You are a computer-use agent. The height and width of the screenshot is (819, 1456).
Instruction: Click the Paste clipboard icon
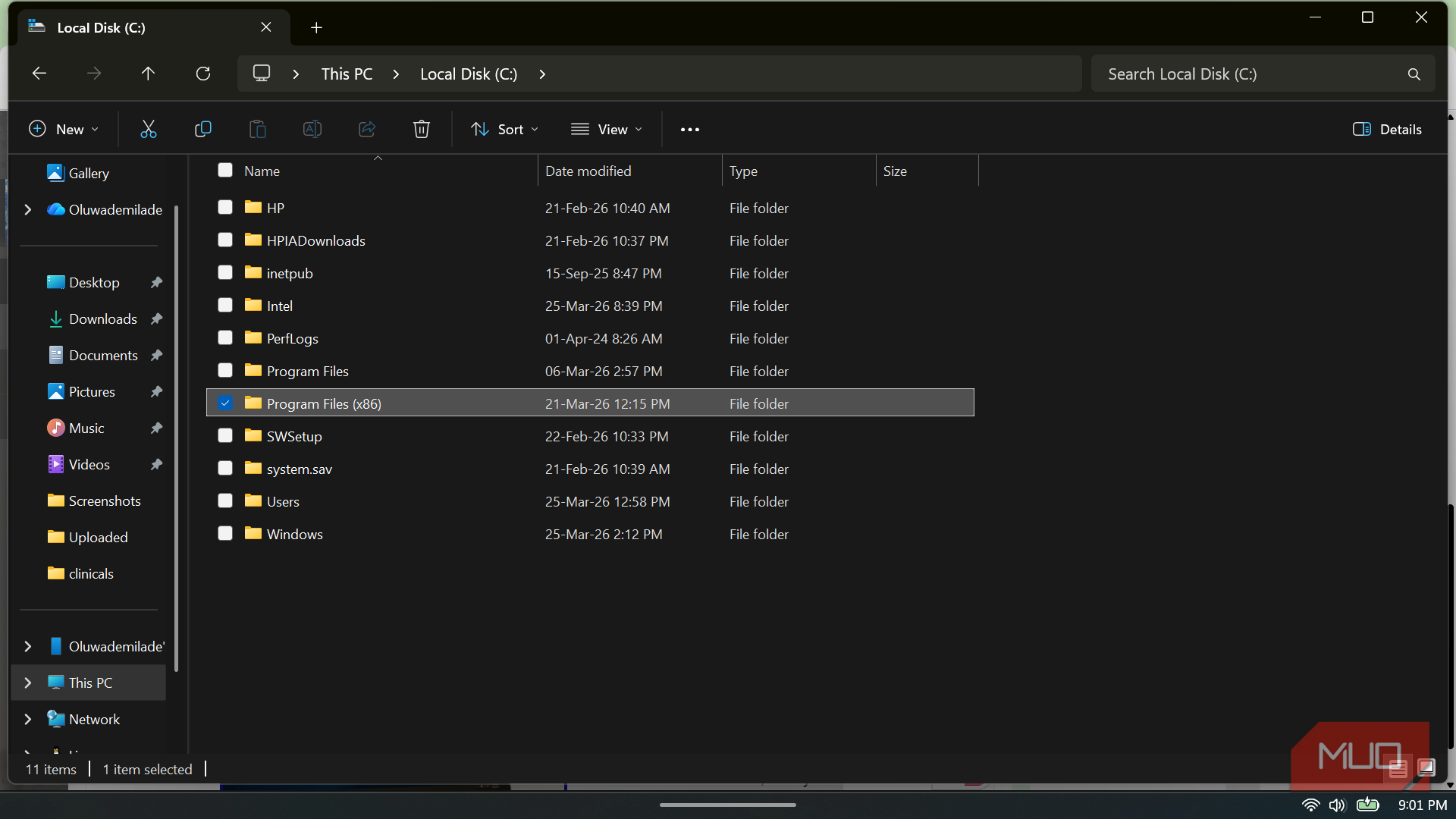click(258, 129)
